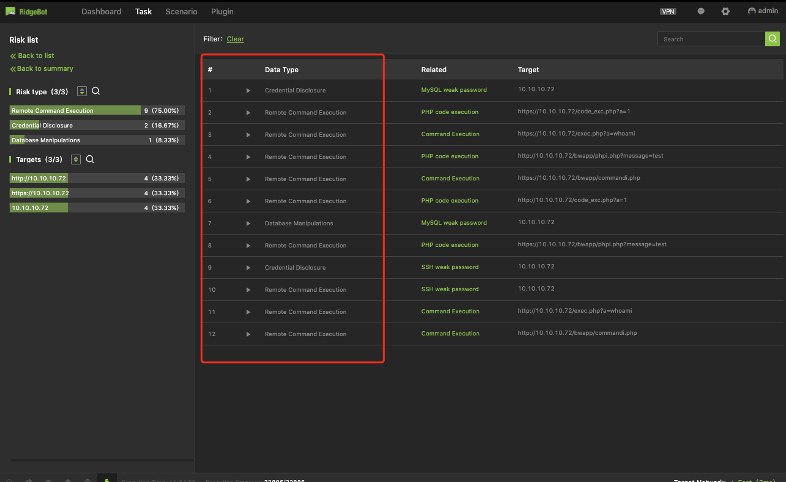Click the RidgeBot logo icon
This screenshot has width=786, height=482.
[10, 11]
